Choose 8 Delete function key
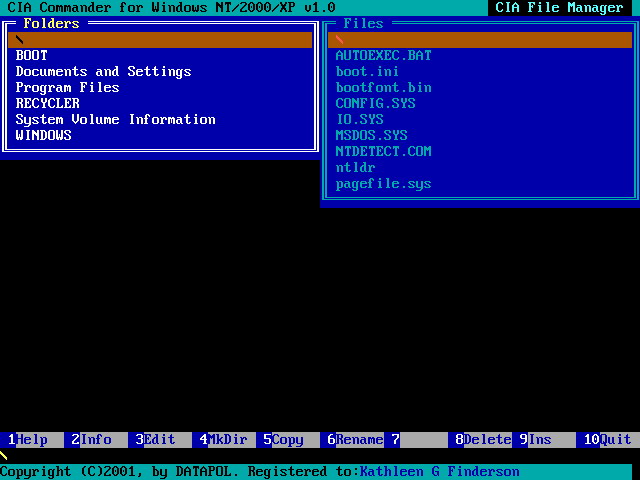The image size is (640, 480). point(480,440)
